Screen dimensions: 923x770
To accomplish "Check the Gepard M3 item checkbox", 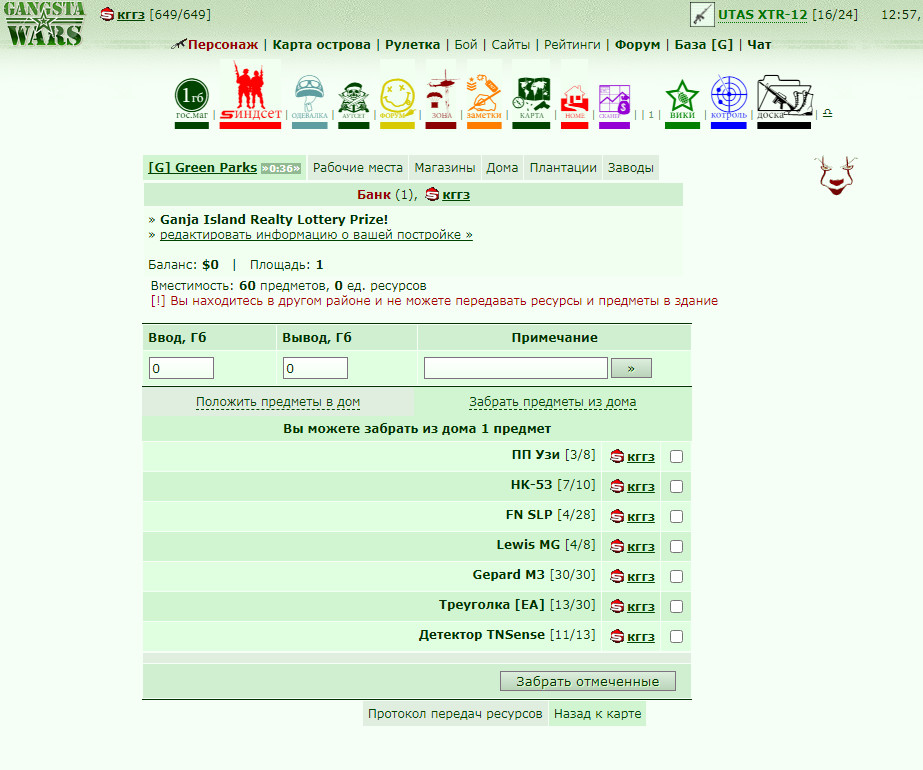I will (676, 577).
